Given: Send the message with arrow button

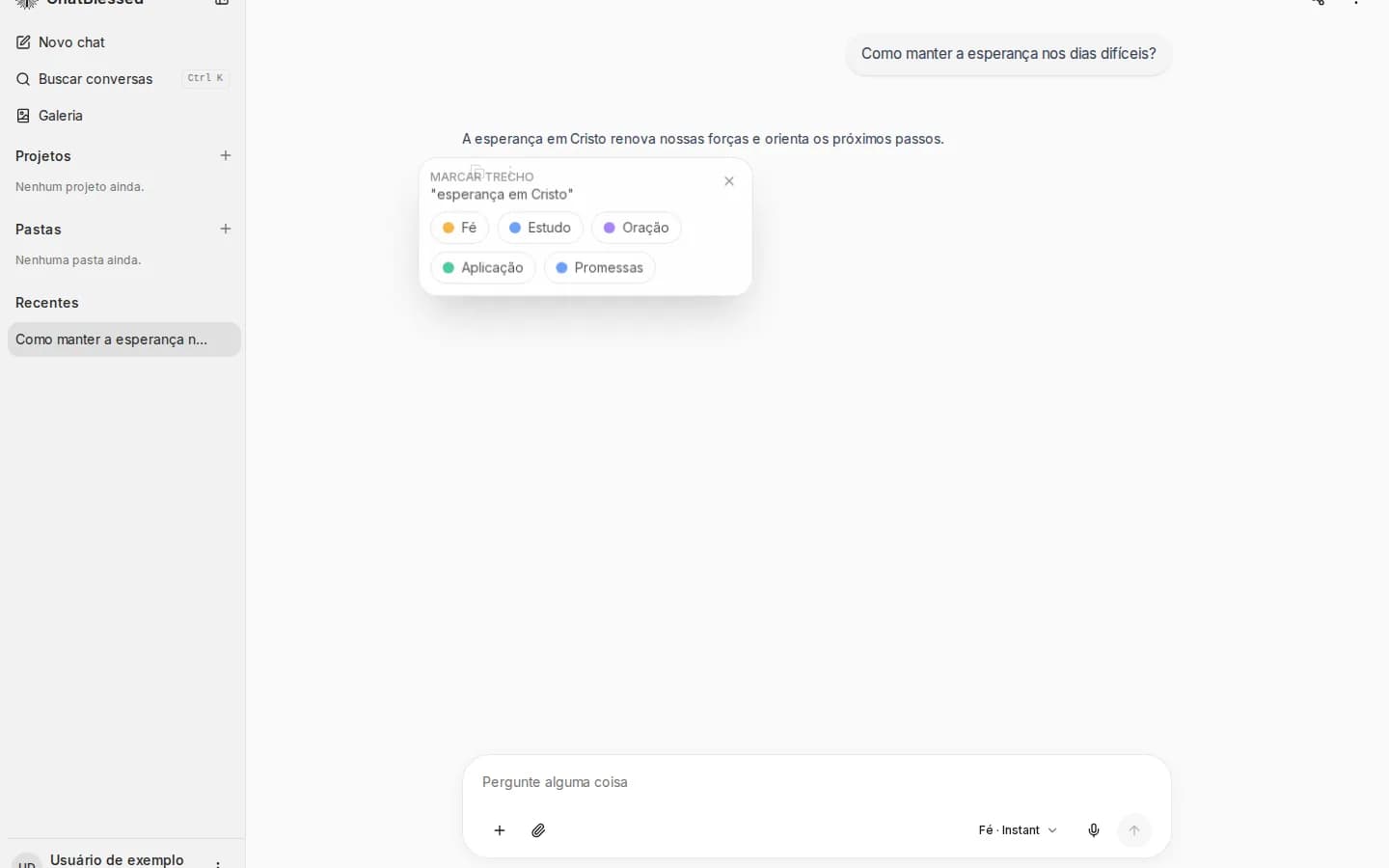Looking at the screenshot, I should point(1134,830).
